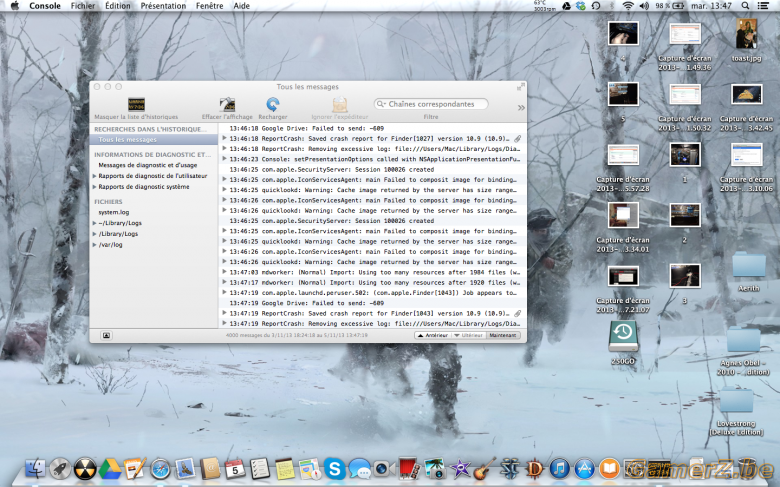The image size is (780, 487).
Task: Expand Rapports de diagnostic système
Action: click(x=95, y=187)
